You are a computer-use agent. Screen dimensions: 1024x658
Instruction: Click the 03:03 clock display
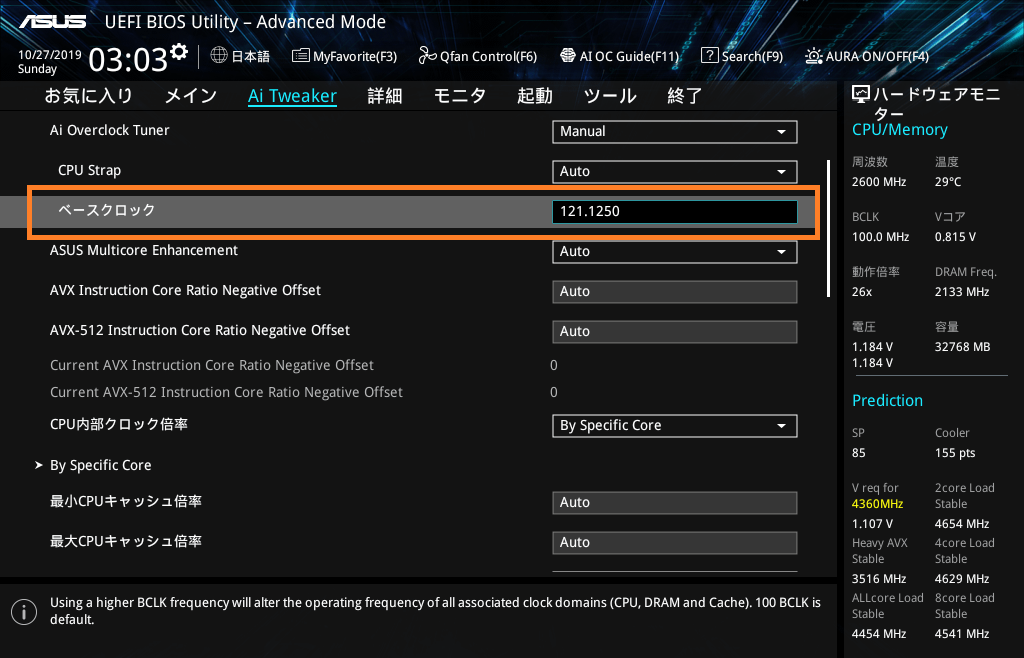pos(128,60)
